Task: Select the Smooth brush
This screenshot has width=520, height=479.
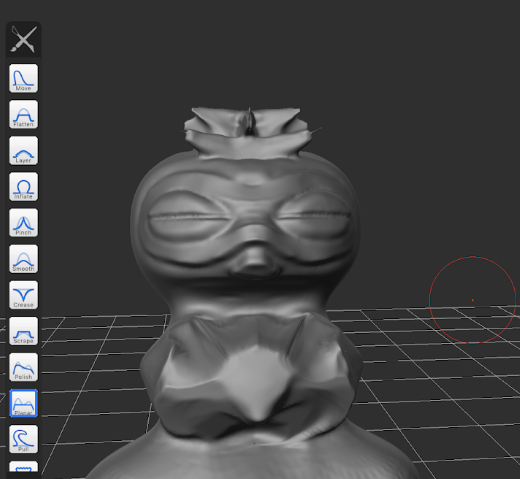Action: point(23,259)
